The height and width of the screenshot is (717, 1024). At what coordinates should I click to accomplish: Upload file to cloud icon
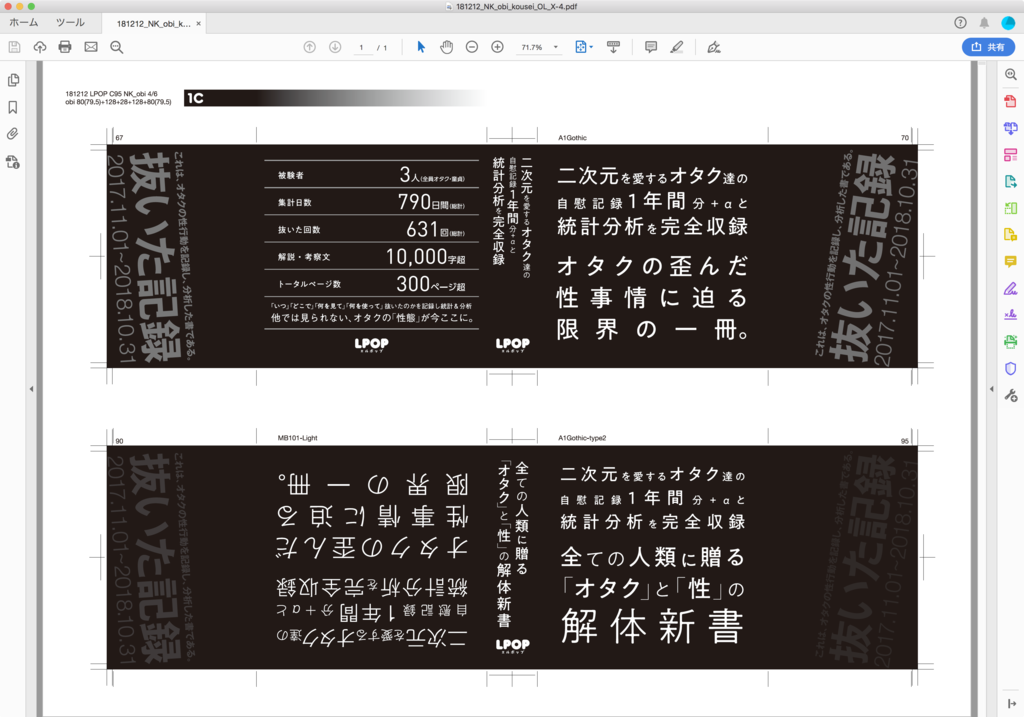point(40,47)
